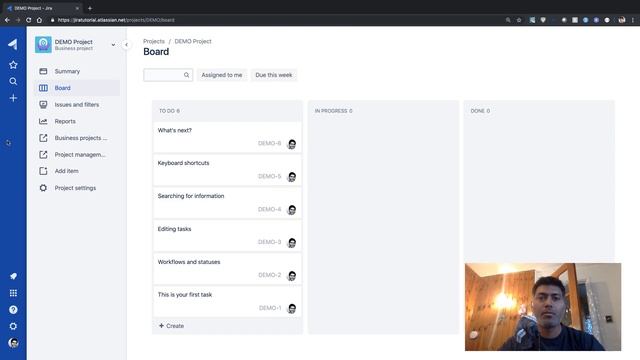The image size is (640, 360).
Task: Open Summary in the project sidebar
Action: coord(77,71)
